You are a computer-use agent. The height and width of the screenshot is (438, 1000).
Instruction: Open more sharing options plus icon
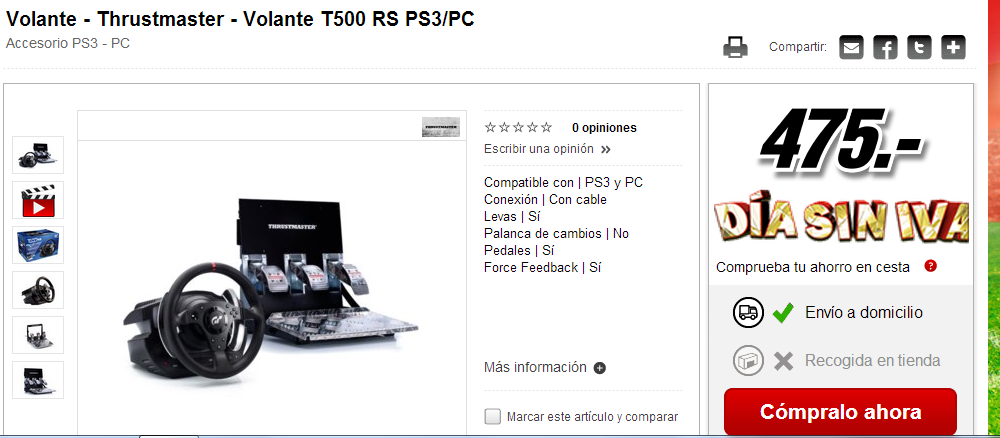click(953, 48)
